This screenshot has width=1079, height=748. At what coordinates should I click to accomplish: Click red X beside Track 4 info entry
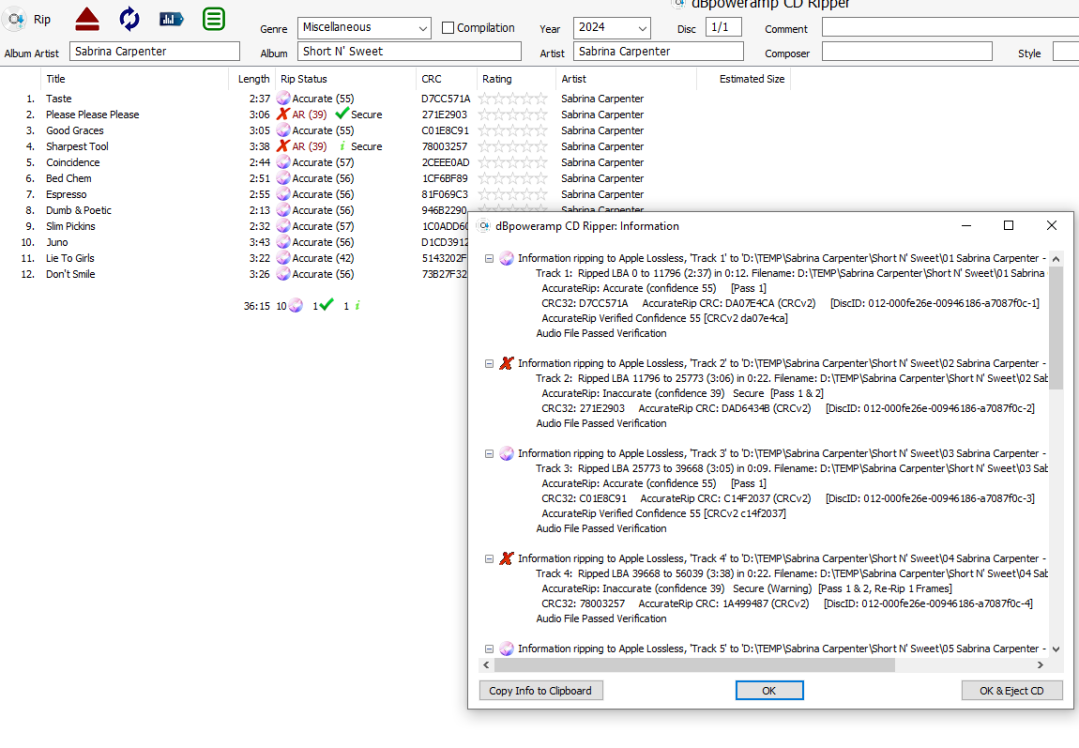coord(506,559)
